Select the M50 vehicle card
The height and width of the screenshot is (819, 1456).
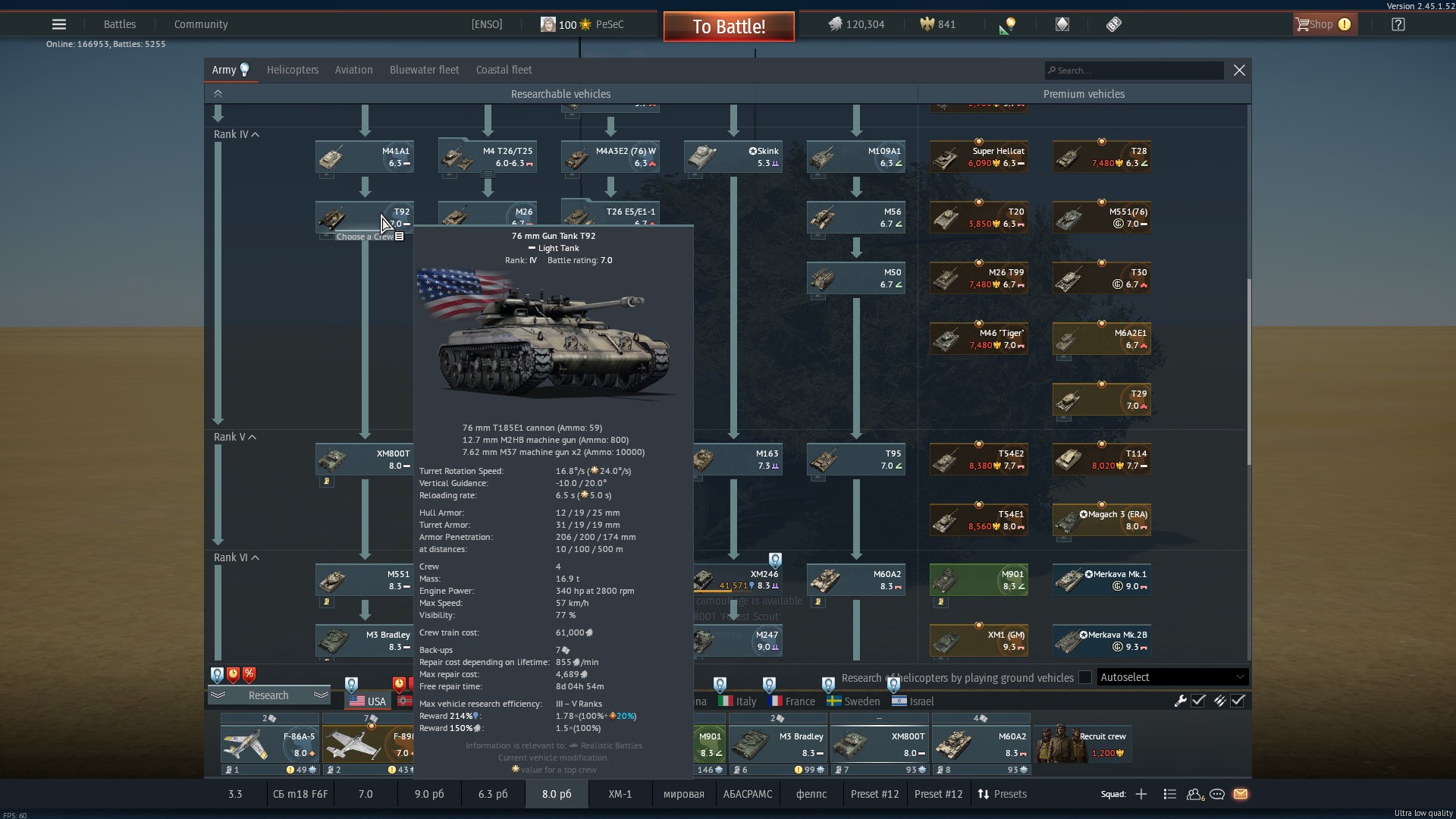coord(856,278)
